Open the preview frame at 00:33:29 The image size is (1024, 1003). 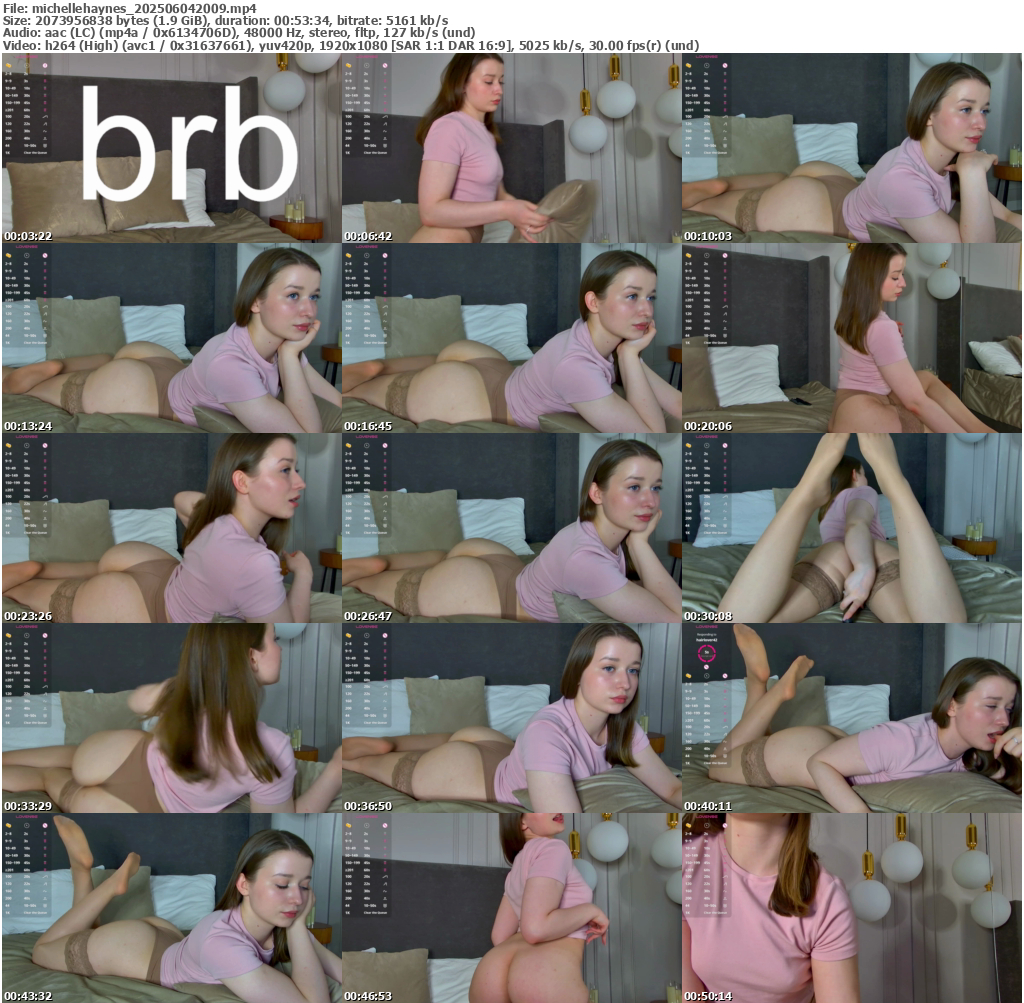point(171,718)
